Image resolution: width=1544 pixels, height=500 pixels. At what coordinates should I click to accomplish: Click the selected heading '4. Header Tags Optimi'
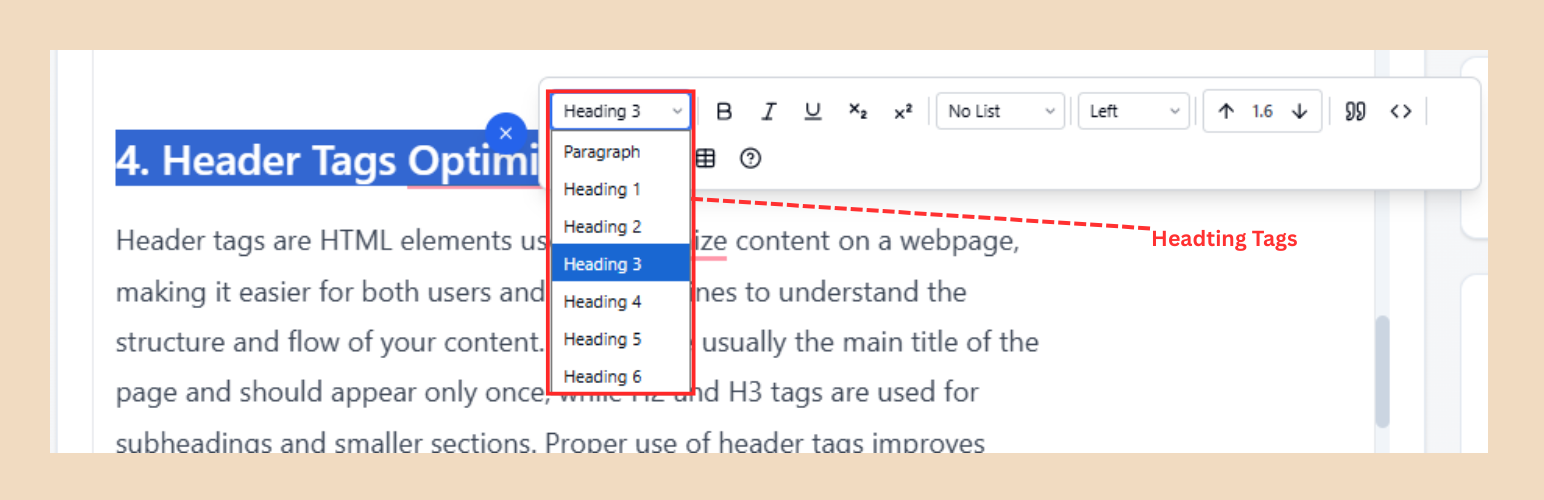330,159
